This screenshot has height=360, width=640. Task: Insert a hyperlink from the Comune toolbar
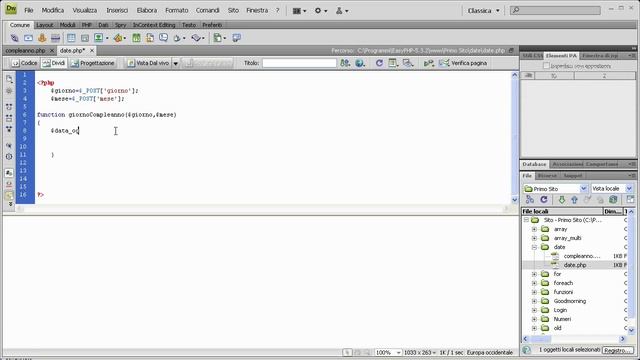[14, 38]
